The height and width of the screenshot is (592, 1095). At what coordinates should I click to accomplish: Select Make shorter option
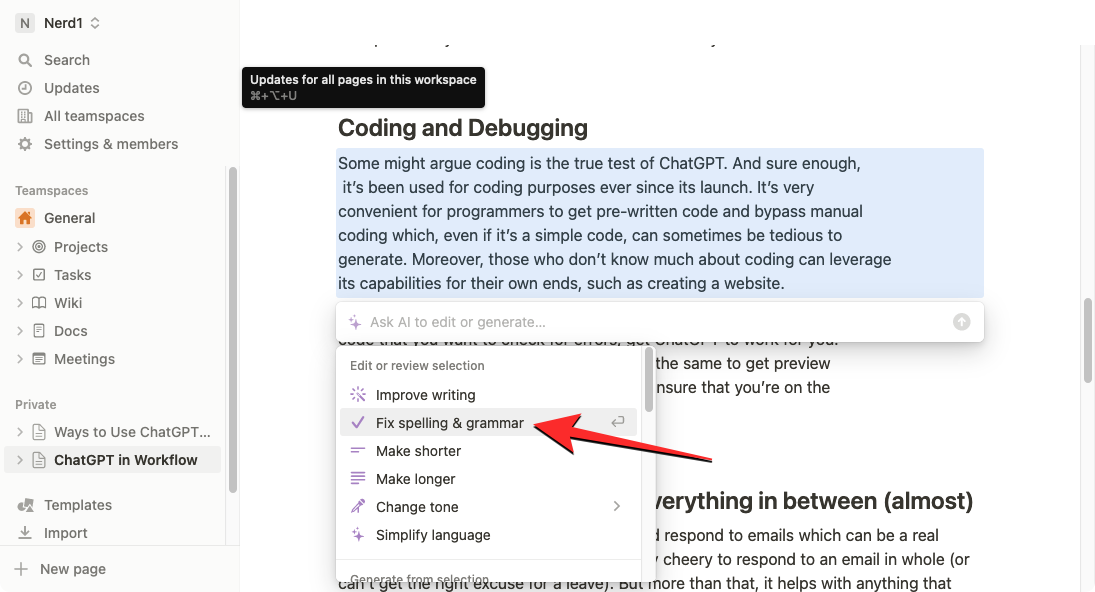coord(488,450)
